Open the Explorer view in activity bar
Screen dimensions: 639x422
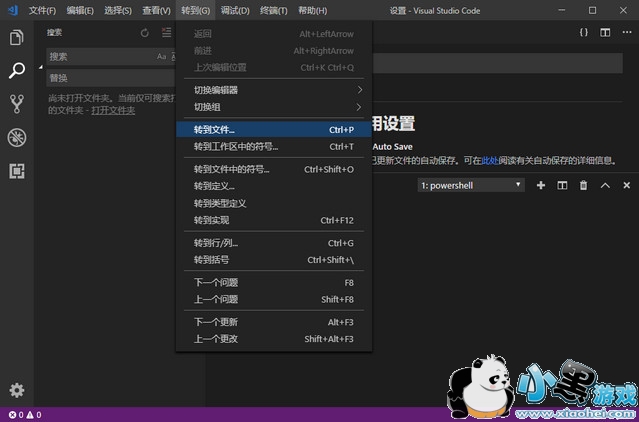pos(16,38)
